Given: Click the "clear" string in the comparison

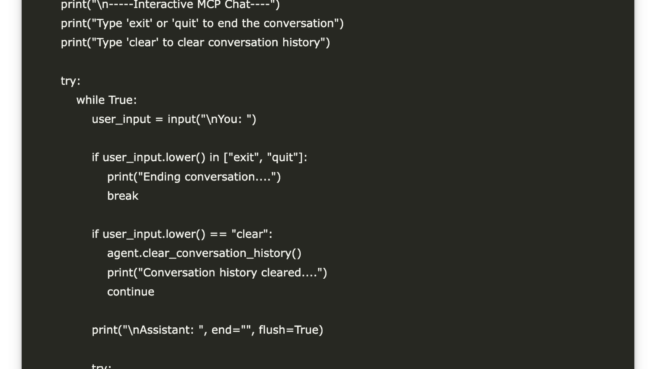Looking at the screenshot, I should (x=250, y=234).
